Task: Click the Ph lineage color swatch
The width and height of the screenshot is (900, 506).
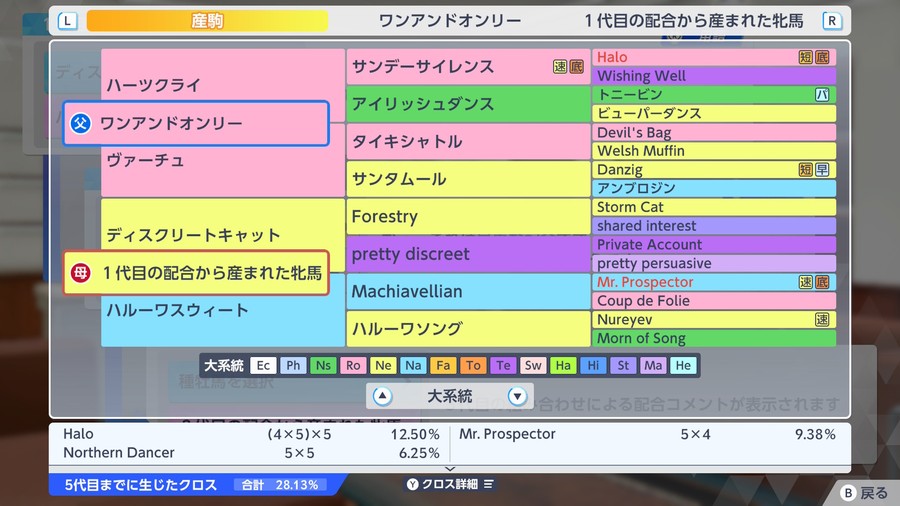Action: 293,365
